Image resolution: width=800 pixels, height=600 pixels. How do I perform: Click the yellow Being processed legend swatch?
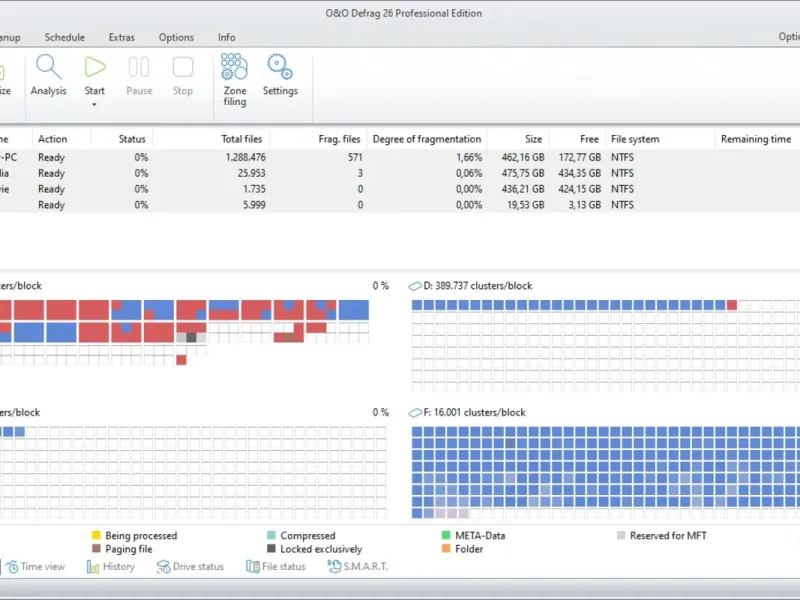96,535
